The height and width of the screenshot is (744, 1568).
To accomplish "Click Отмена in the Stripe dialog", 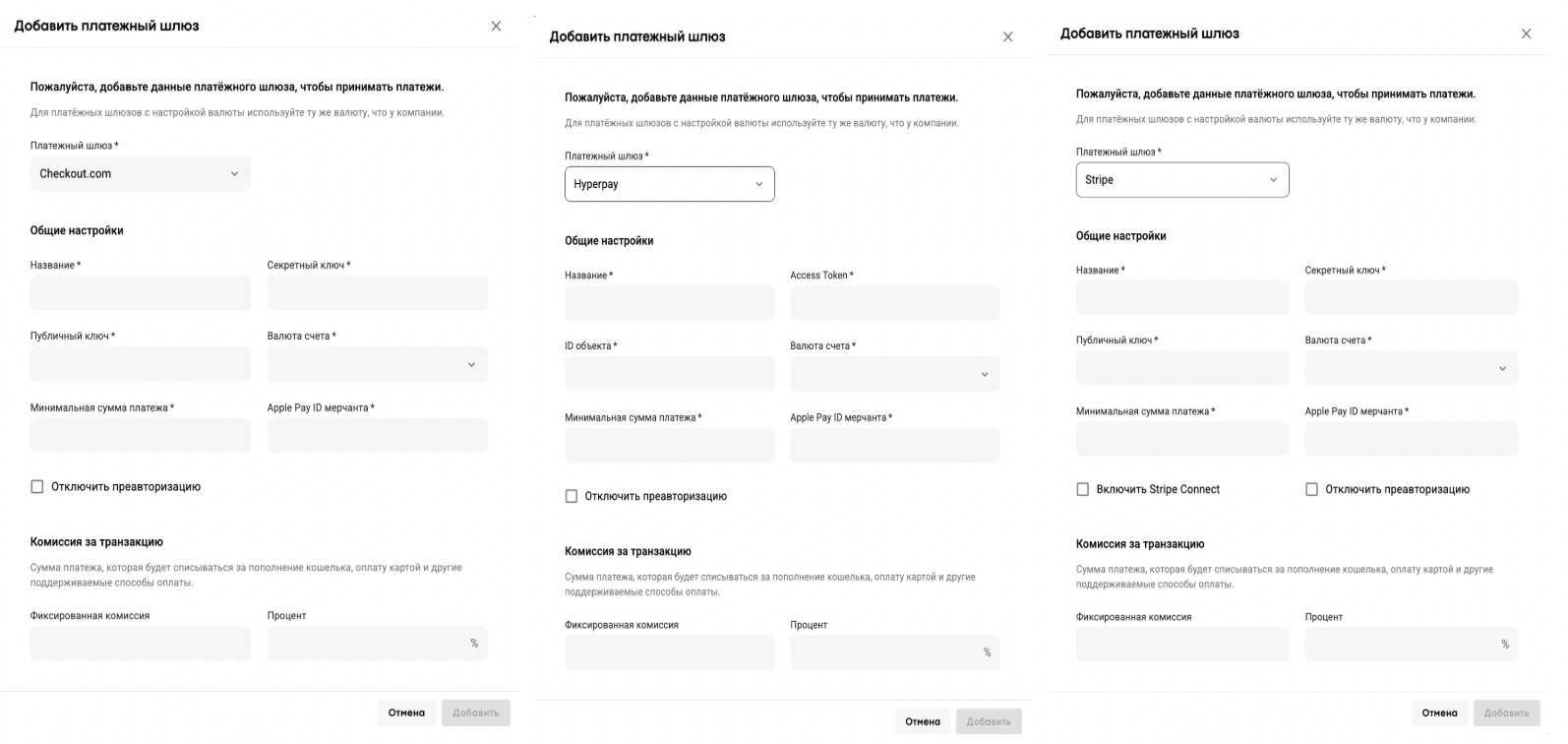I will coord(1439,713).
